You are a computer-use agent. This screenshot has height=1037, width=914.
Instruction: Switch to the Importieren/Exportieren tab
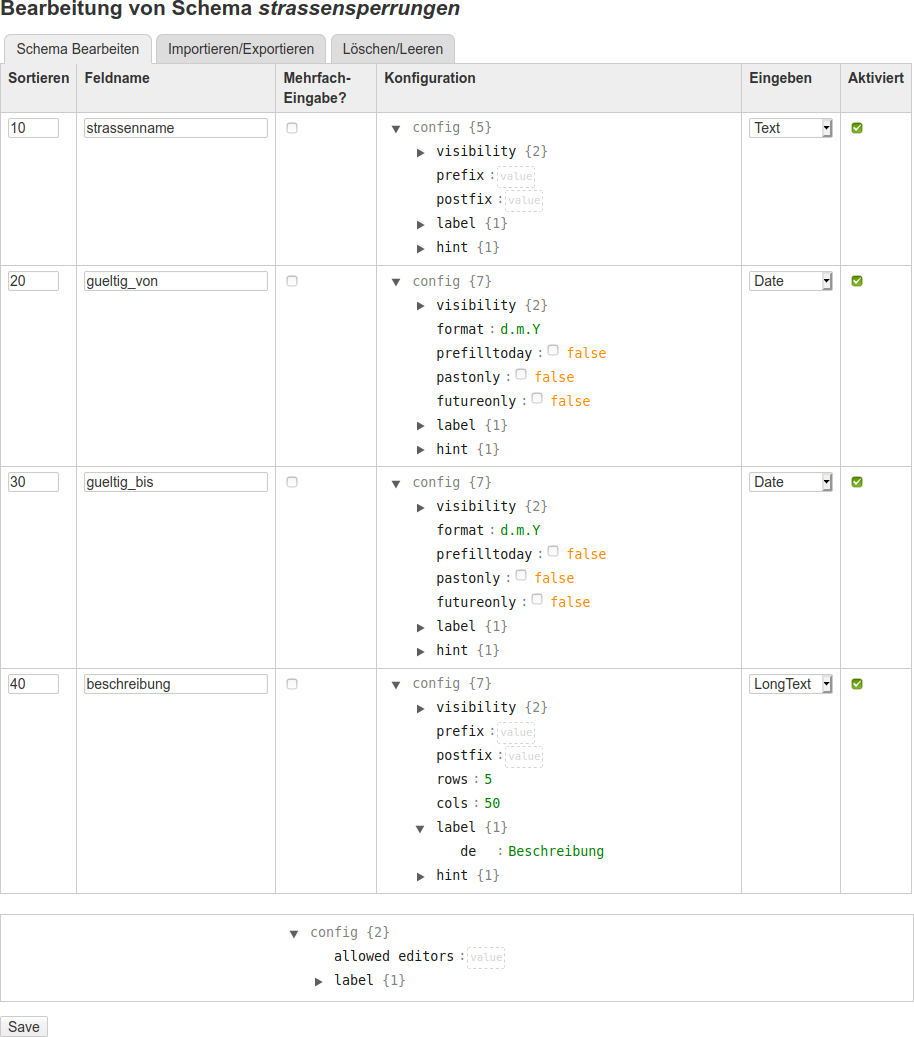coord(241,49)
